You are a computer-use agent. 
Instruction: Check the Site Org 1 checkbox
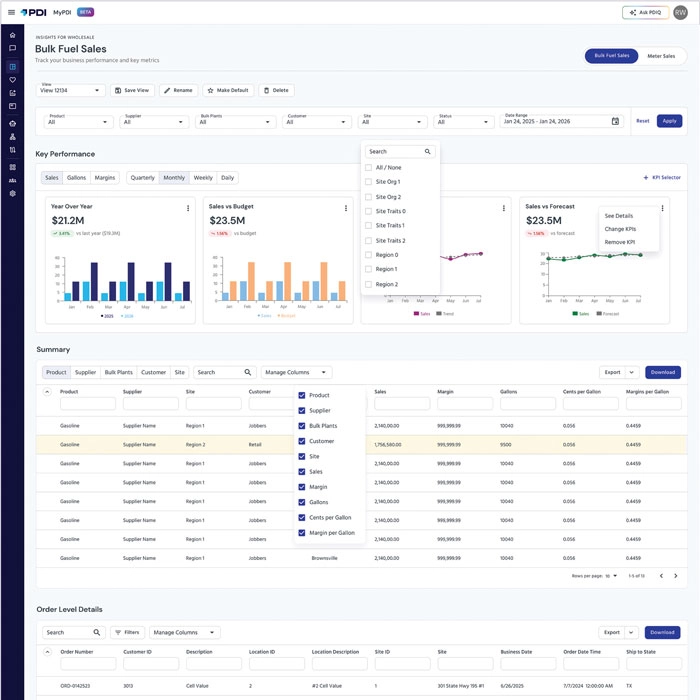point(368,182)
